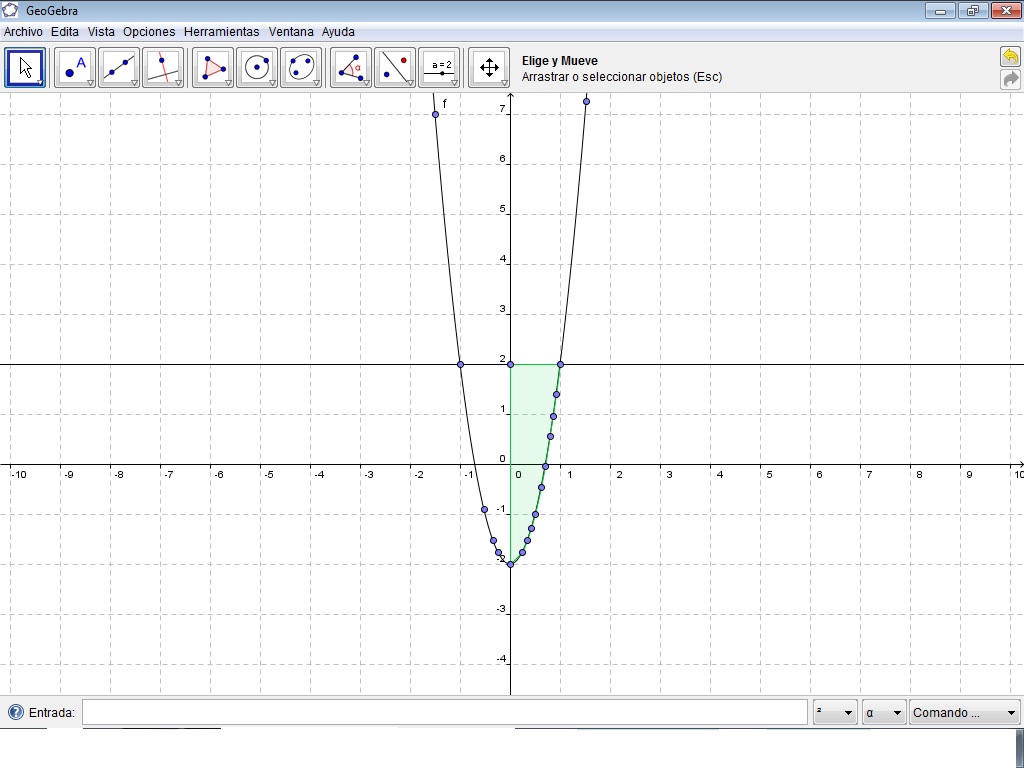
Task: Select the Elige y Mueve arrow tool
Action: (25, 67)
